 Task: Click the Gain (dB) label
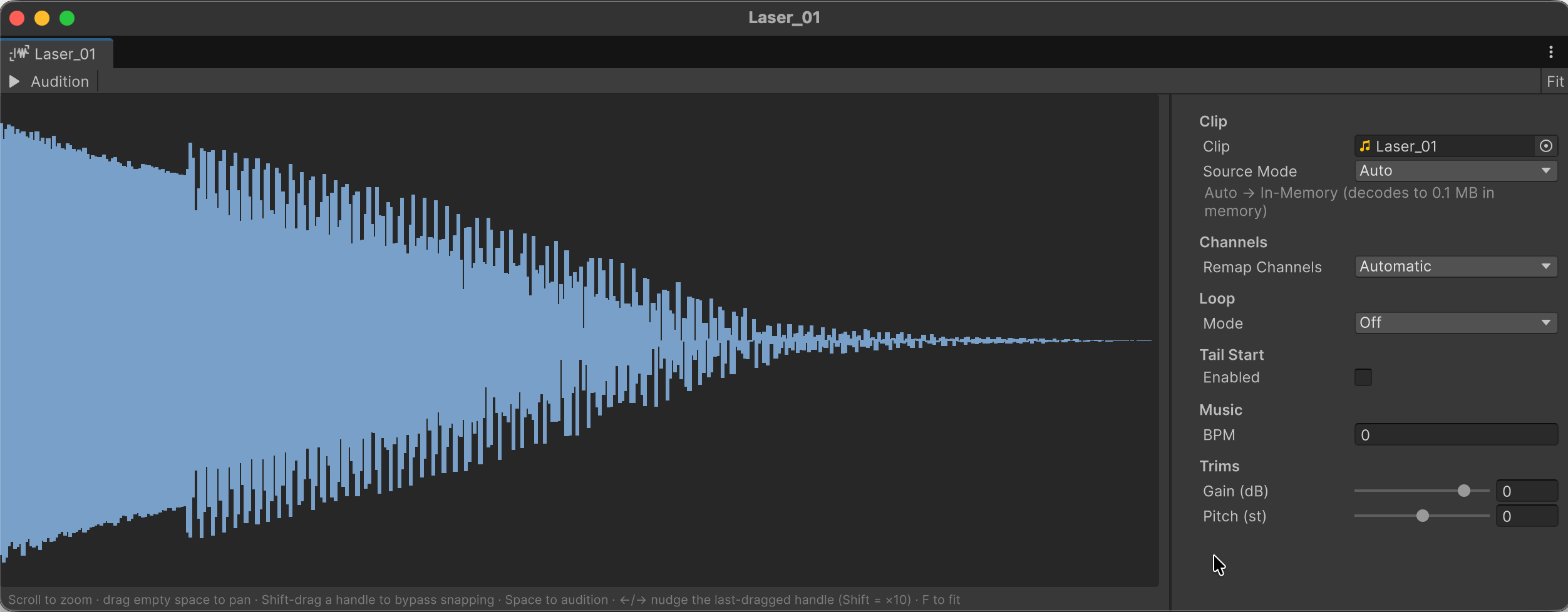pyautogui.click(x=1235, y=491)
